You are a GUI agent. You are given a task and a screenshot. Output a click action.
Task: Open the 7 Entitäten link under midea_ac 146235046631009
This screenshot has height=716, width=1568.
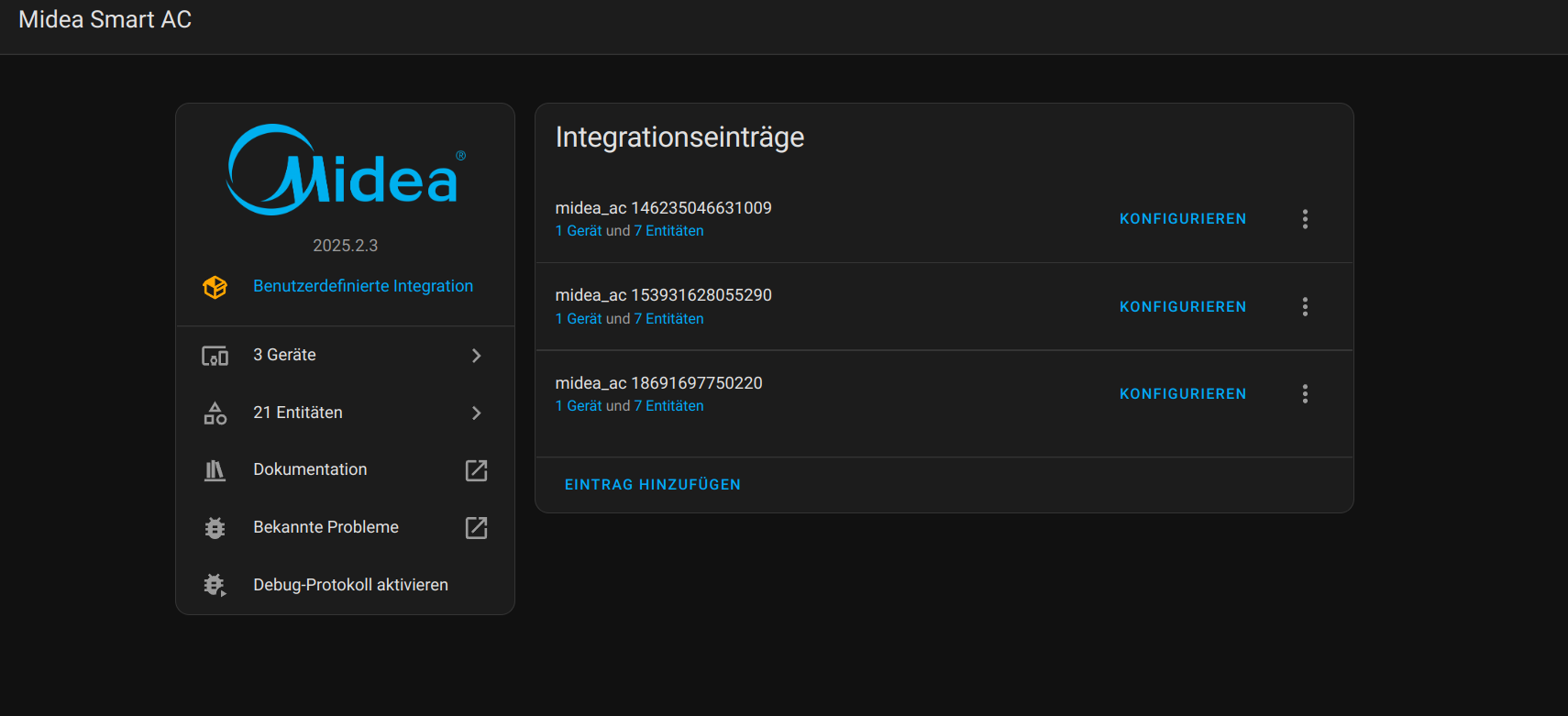tap(669, 231)
